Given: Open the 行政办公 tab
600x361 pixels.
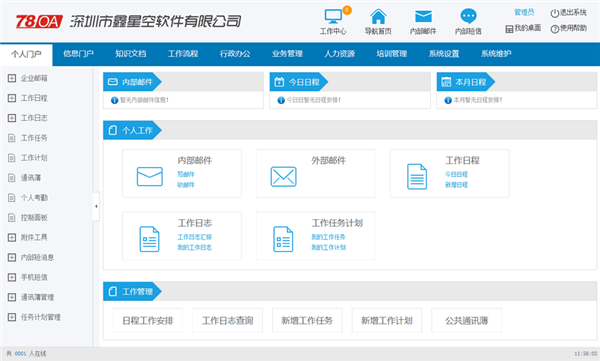Looking at the screenshot, I should coord(235,54).
